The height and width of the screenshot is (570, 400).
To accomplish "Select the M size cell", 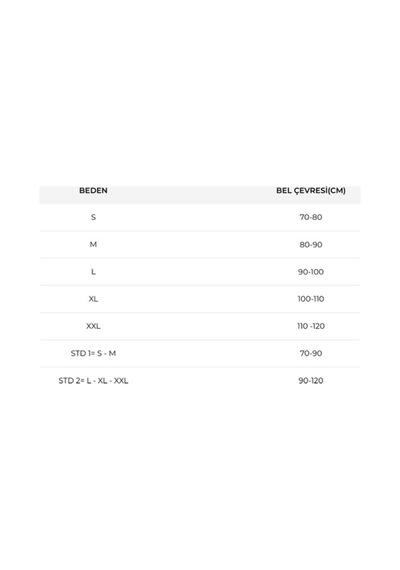I will [93, 244].
